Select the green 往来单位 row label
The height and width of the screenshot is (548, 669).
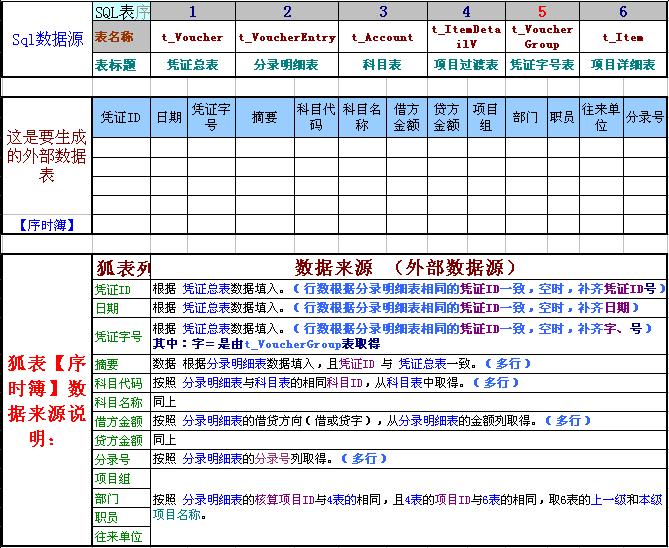point(122,536)
